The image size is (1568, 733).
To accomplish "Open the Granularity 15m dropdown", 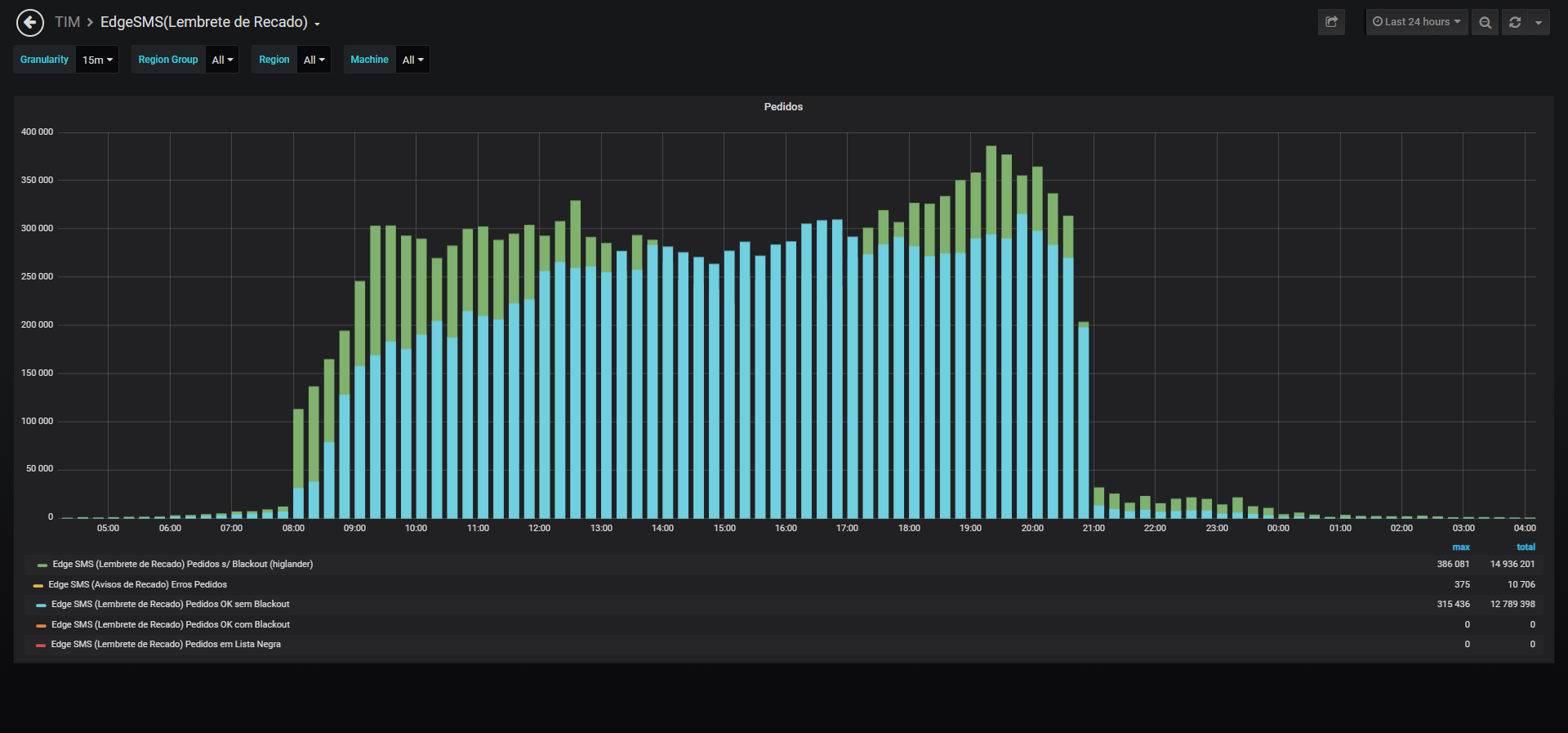I will coord(97,60).
